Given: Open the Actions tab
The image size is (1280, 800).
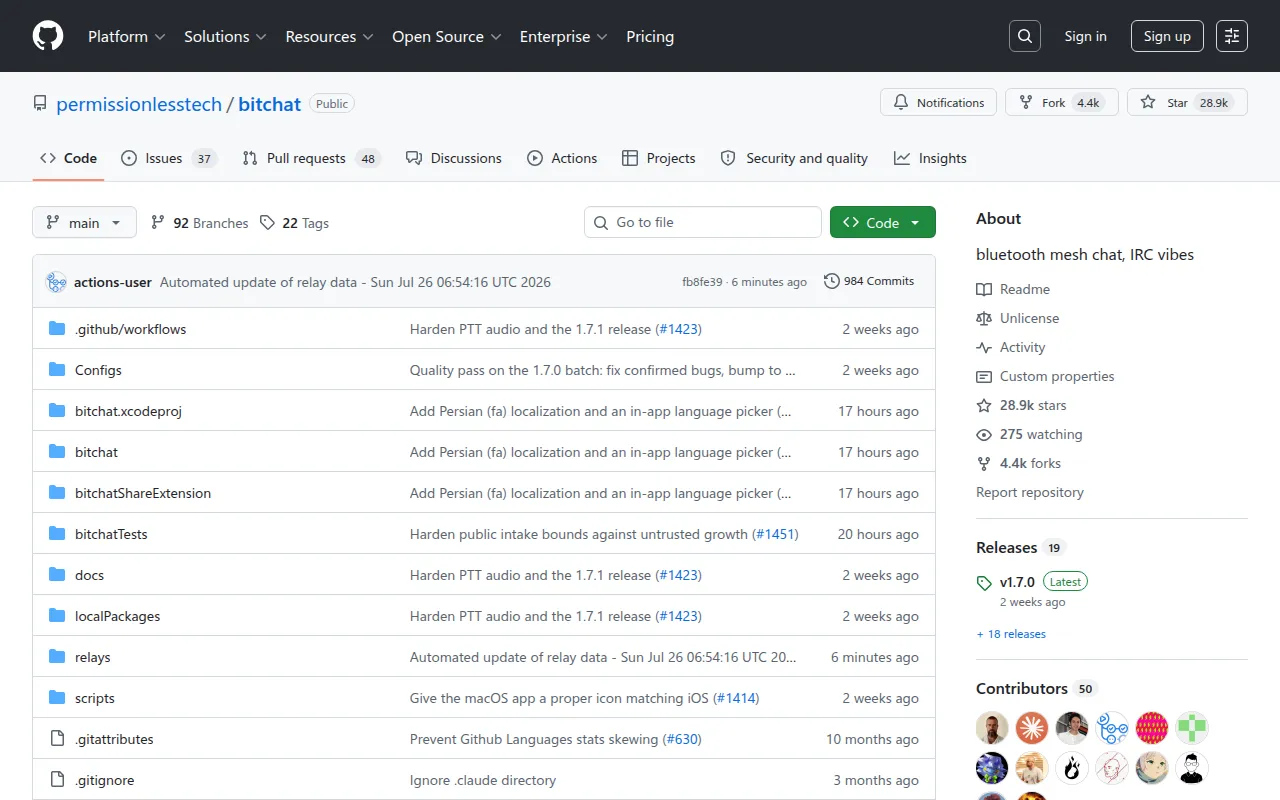Looking at the screenshot, I should [562, 158].
